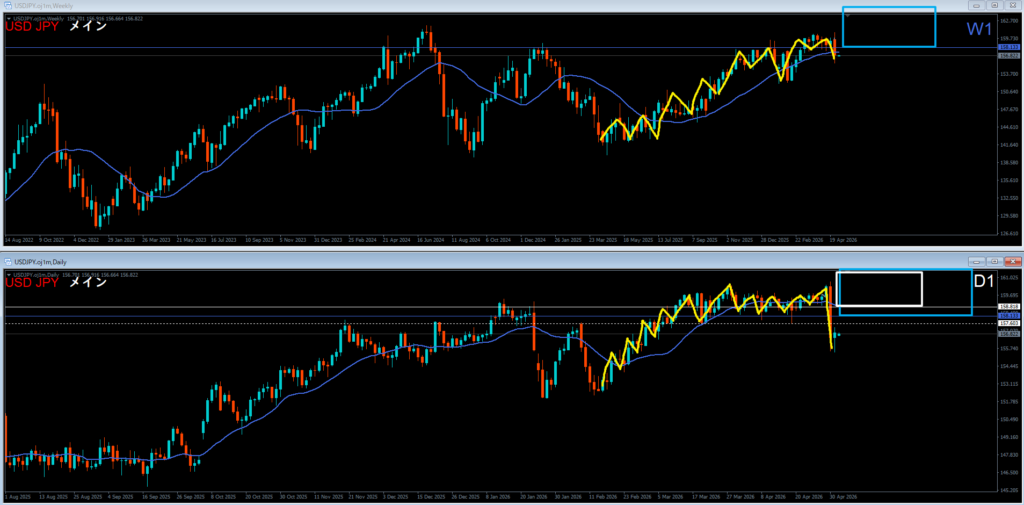
Task: Close the USDJPY Weekly chart window
Action: click(x=1011, y=5)
